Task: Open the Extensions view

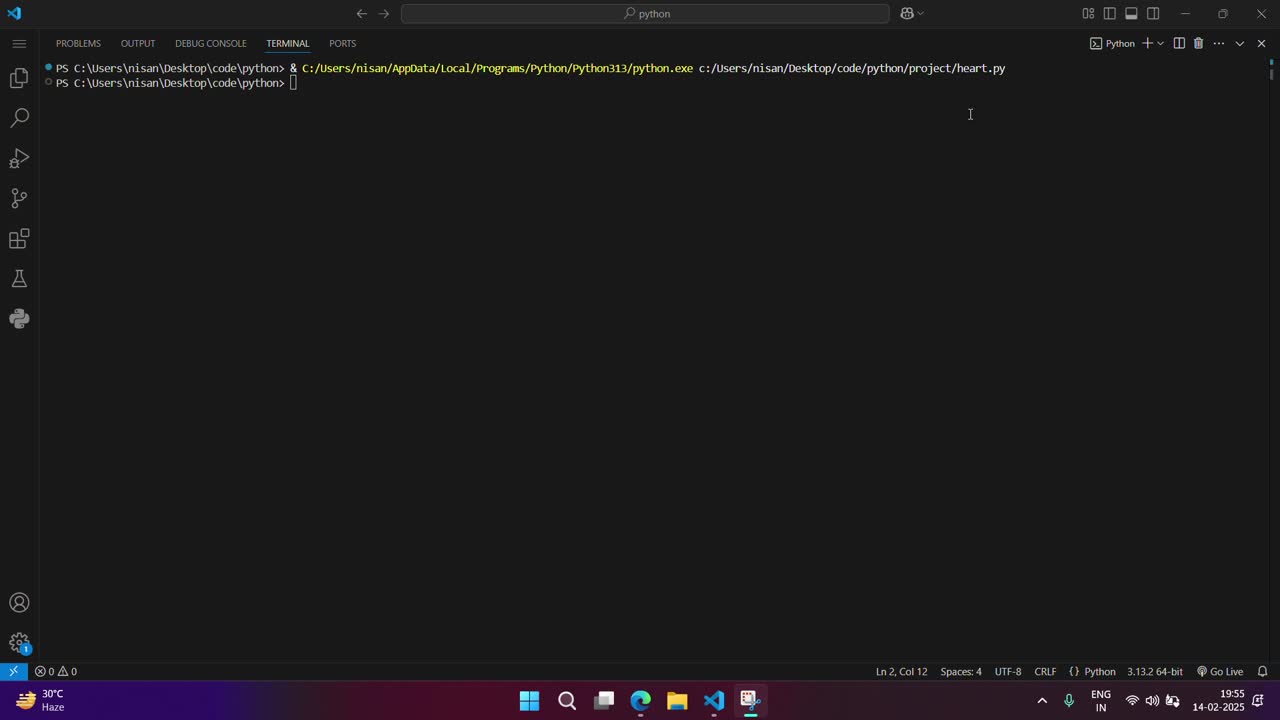Action: point(19,239)
